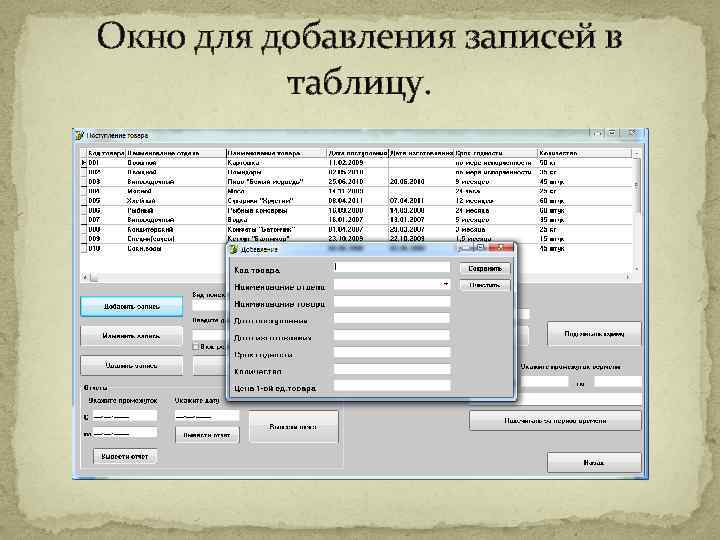Click the Дата поступления column header
The height and width of the screenshot is (540, 720).
tap(358, 153)
